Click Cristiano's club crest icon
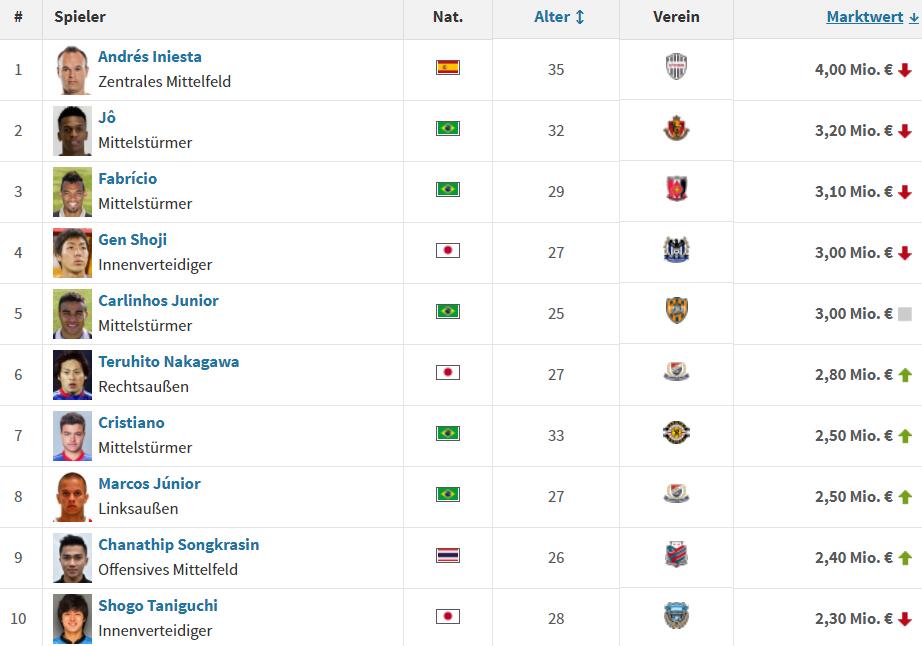The image size is (922, 646). [x=676, y=433]
